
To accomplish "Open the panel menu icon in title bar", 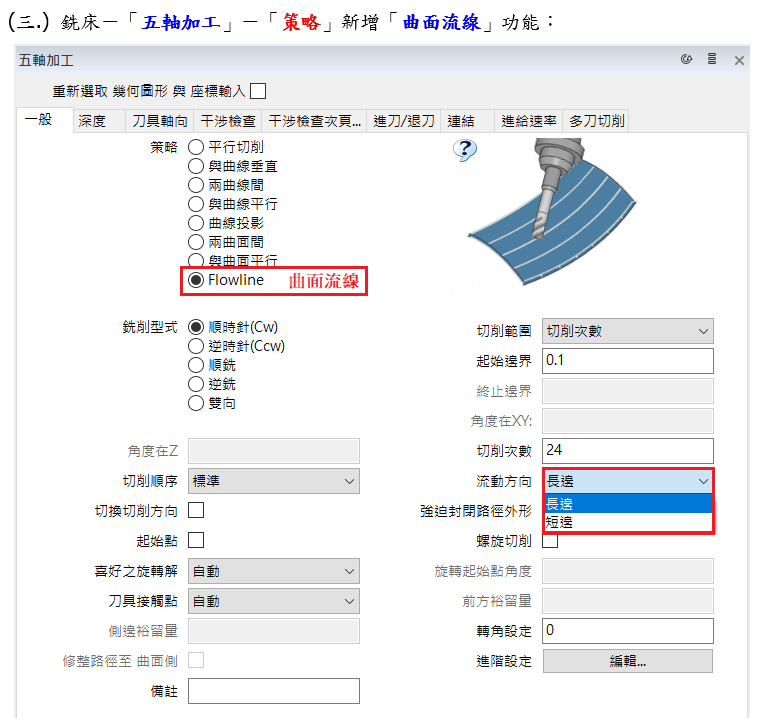I will tap(712, 60).
